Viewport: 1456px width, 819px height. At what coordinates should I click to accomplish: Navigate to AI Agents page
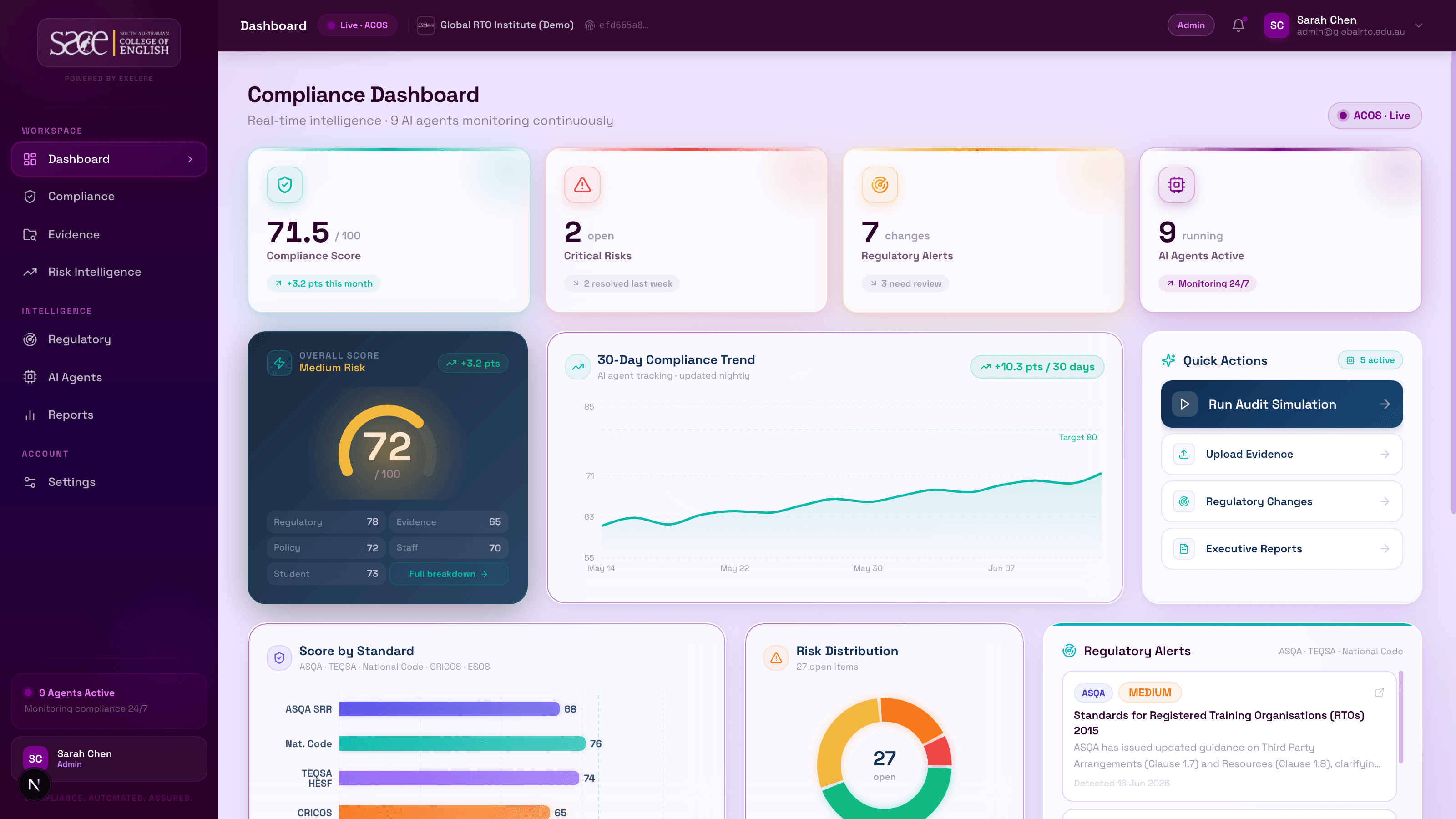click(109, 377)
